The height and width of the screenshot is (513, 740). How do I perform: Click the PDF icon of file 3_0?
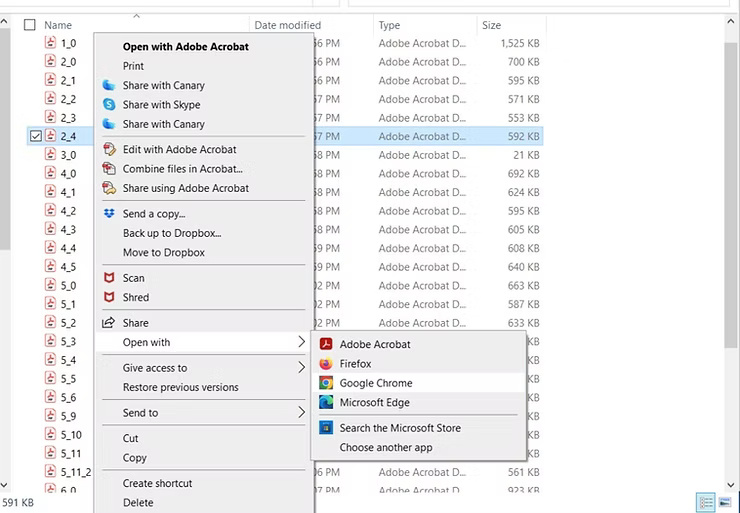50,154
